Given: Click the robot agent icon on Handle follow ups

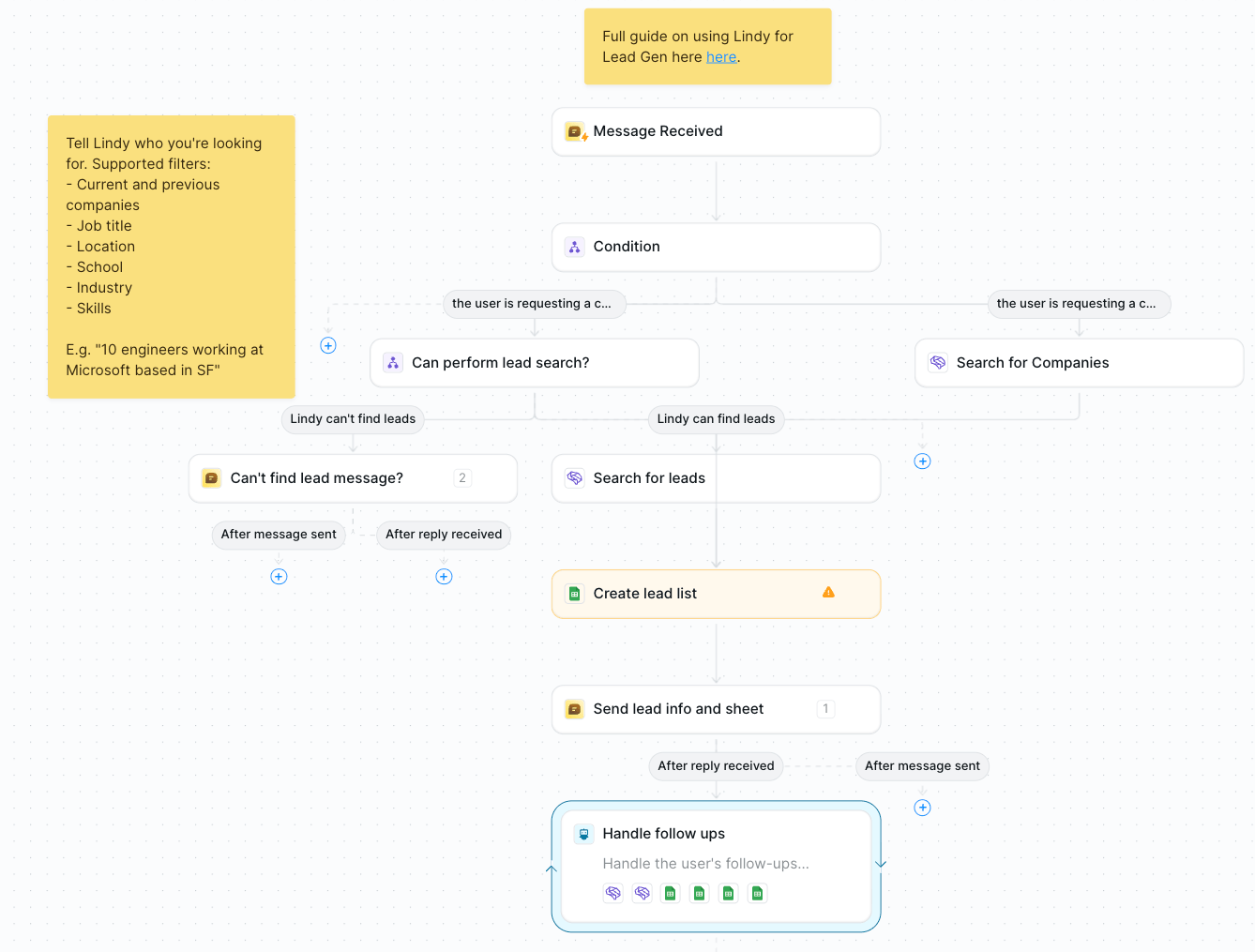Looking at the screenshot, I should pos(584,834).
